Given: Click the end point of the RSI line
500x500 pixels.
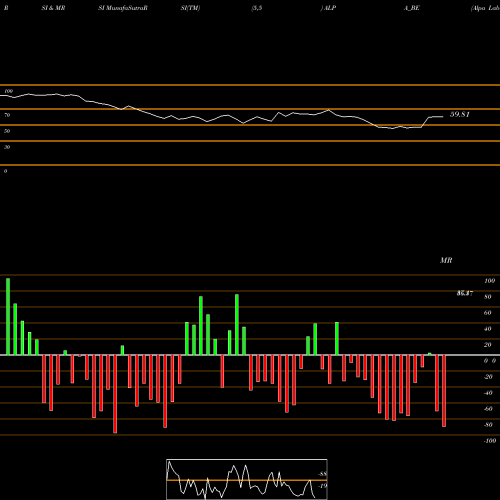Looking at the screenshot, I should 443,117.
